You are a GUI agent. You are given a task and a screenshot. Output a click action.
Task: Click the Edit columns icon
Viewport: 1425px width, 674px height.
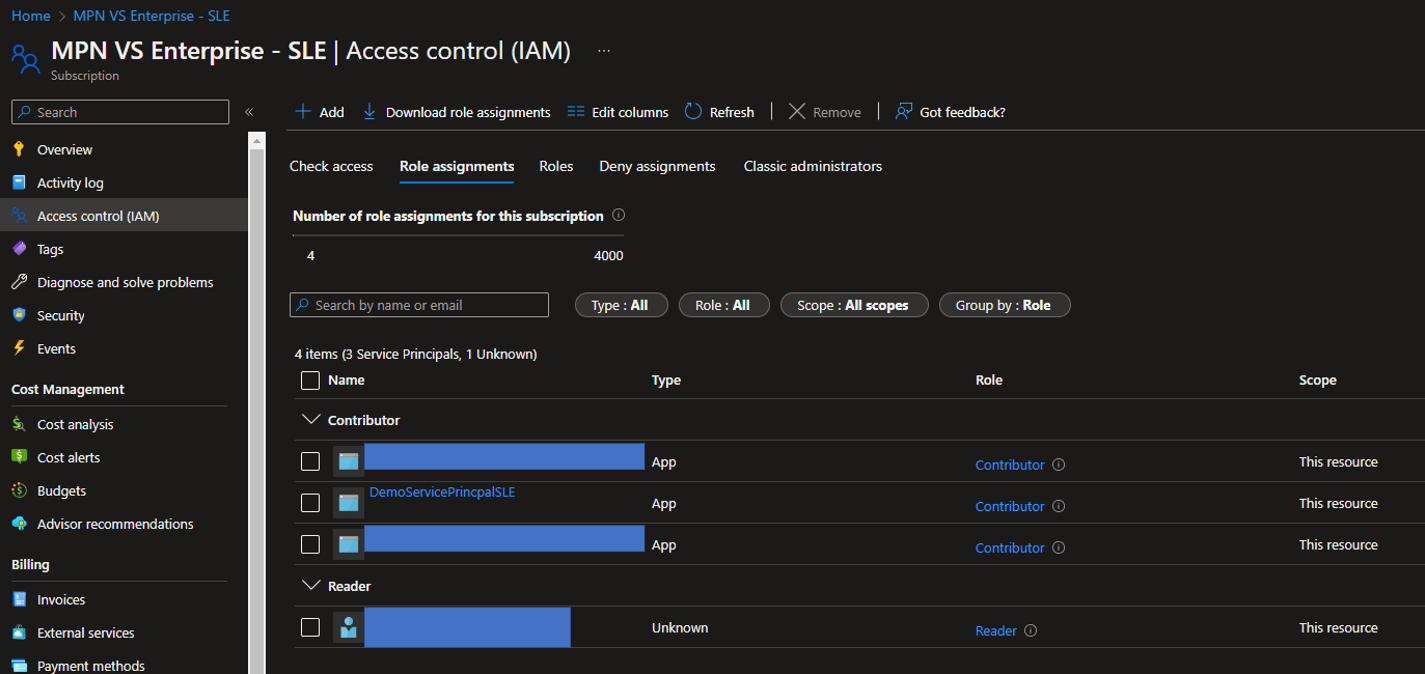click(575, 111)
